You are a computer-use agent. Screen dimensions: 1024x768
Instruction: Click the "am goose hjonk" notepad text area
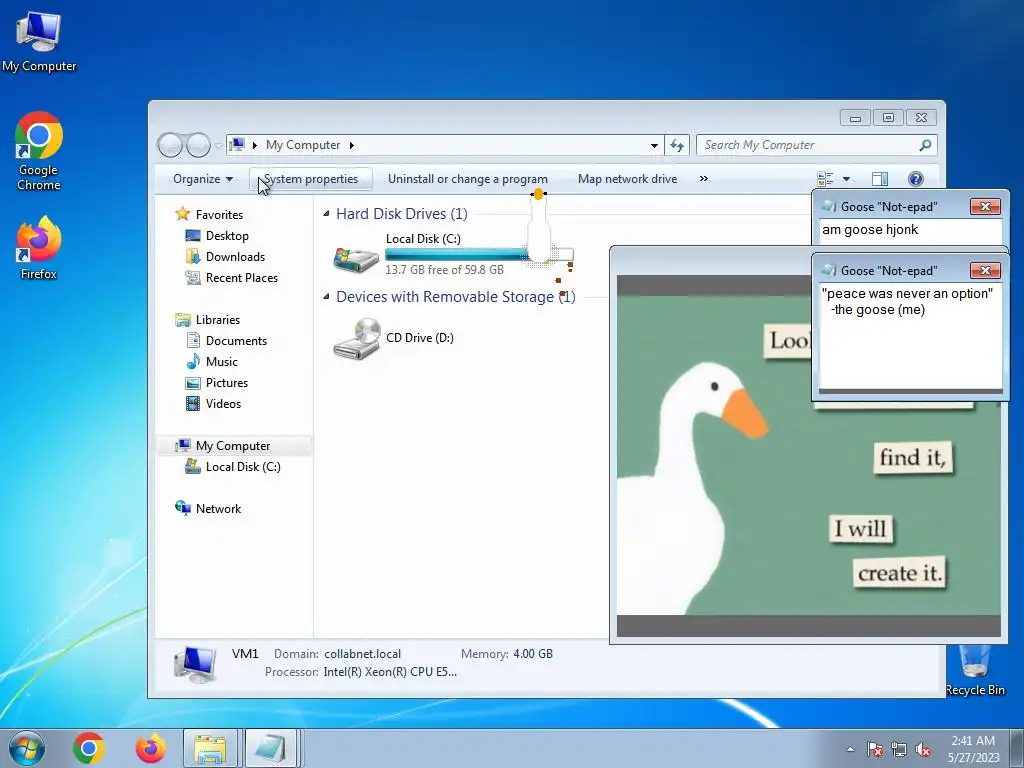[x=910, y=233]
